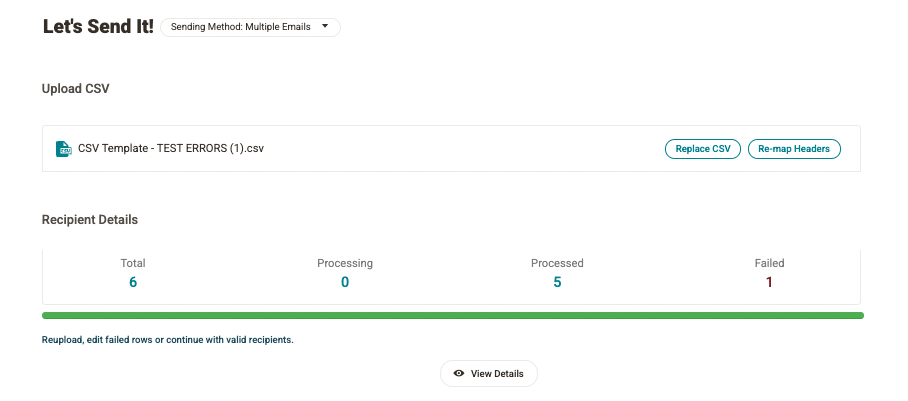This screenshot has height=401, width=908.
Task: Click the Processing count of 0
Action: (345, 282)
